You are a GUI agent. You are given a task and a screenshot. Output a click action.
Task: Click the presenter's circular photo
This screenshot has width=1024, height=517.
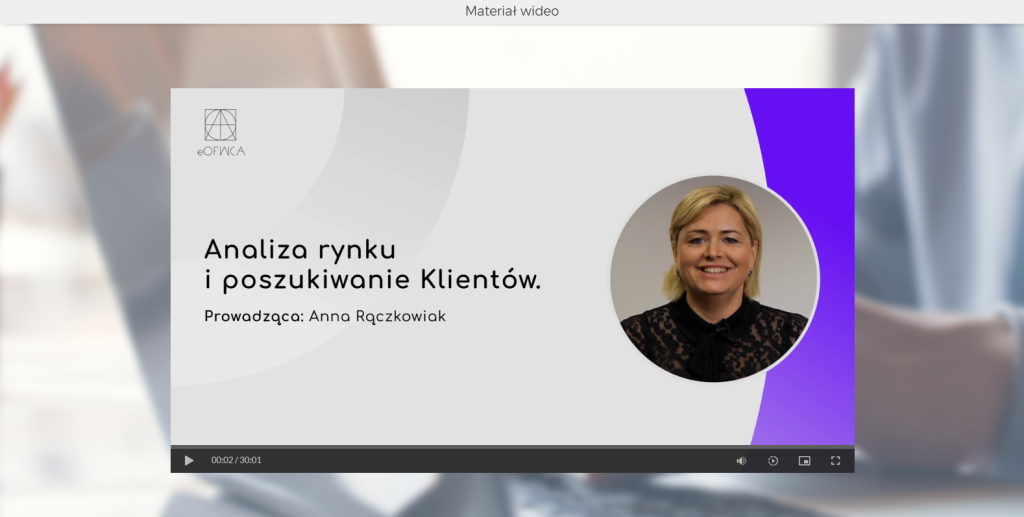tap(714, 279)
